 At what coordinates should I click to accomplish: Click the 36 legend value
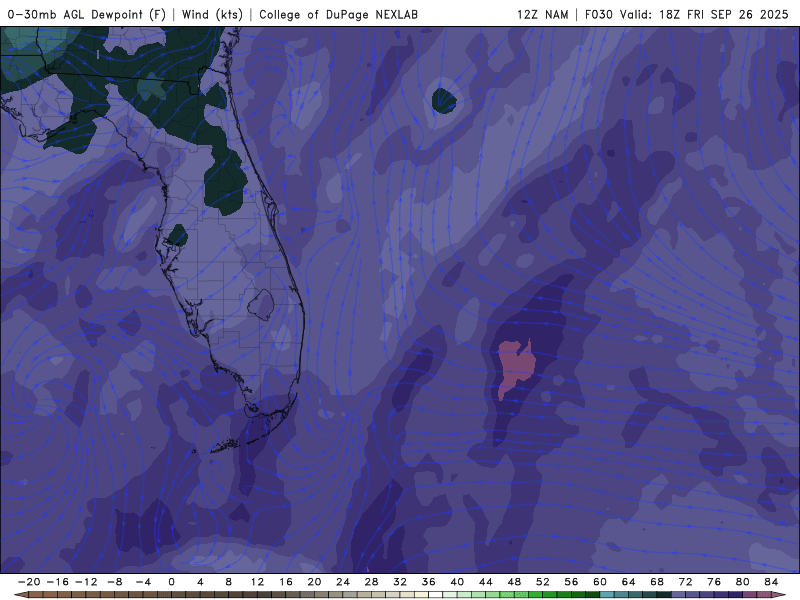(x=429, y=582)
